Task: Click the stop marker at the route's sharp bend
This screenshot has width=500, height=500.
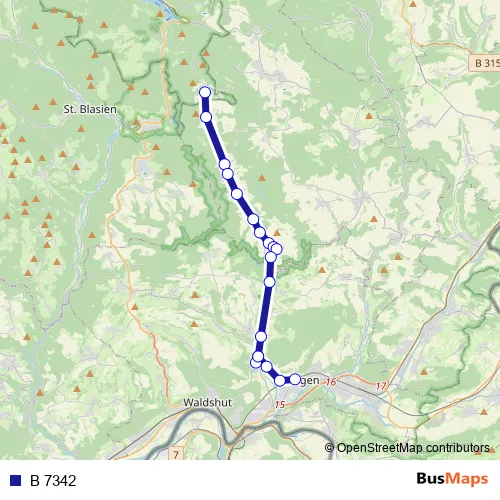Action: coord(277,249)
